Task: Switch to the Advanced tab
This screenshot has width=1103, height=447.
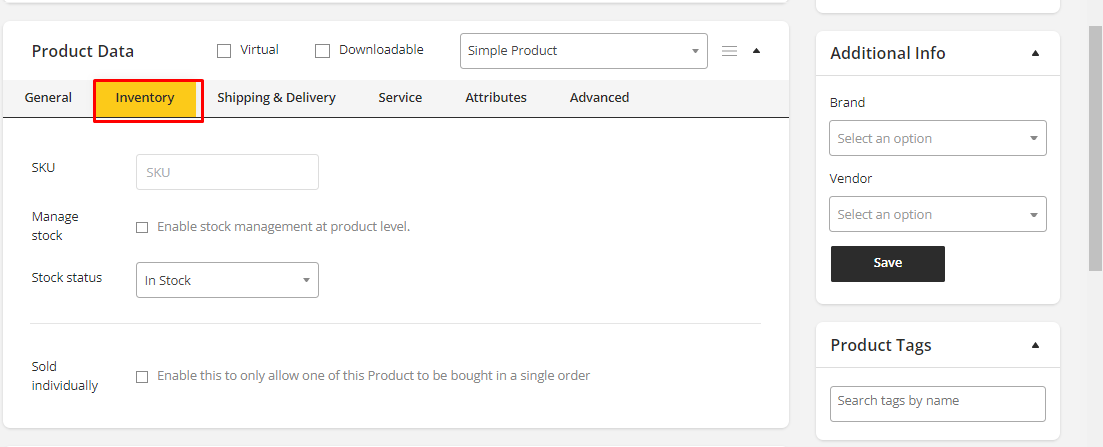Action: point(599,98)
